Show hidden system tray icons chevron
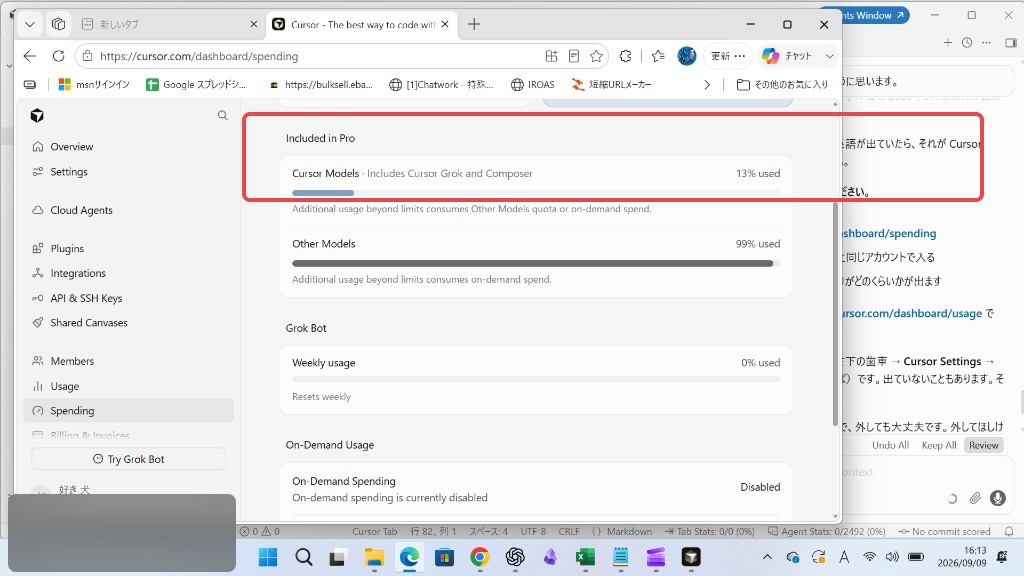This screenshot has height=576, width=1024. pyautogui.click(x=767, y=557)
